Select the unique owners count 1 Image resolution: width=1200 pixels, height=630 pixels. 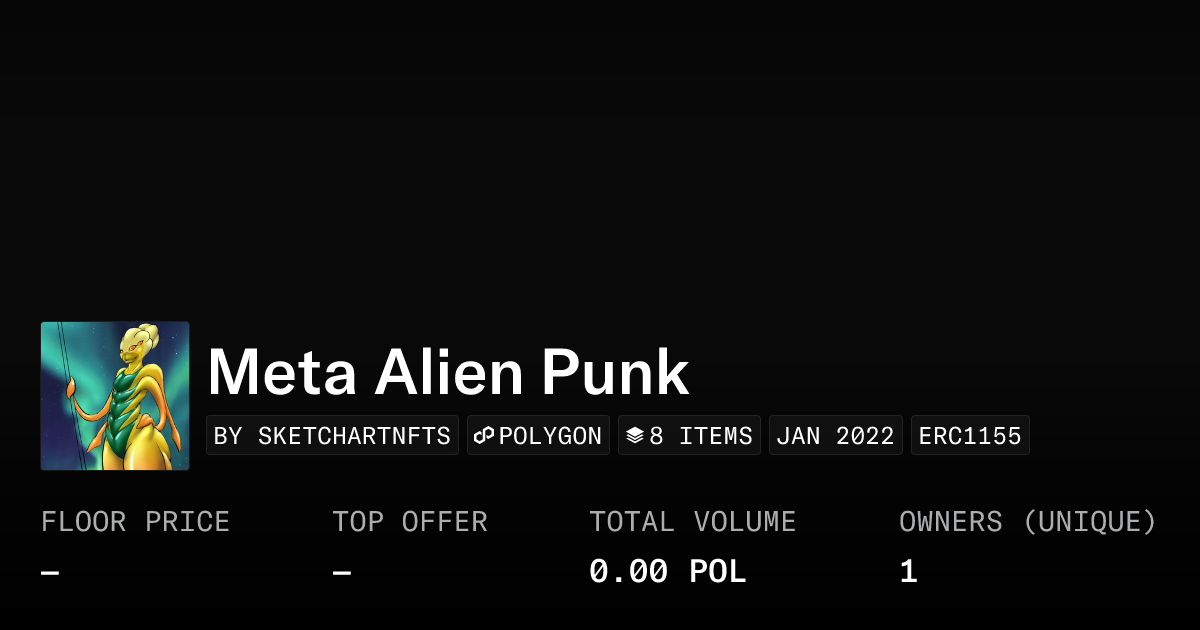pyautogui.click(x=908, y=572)
